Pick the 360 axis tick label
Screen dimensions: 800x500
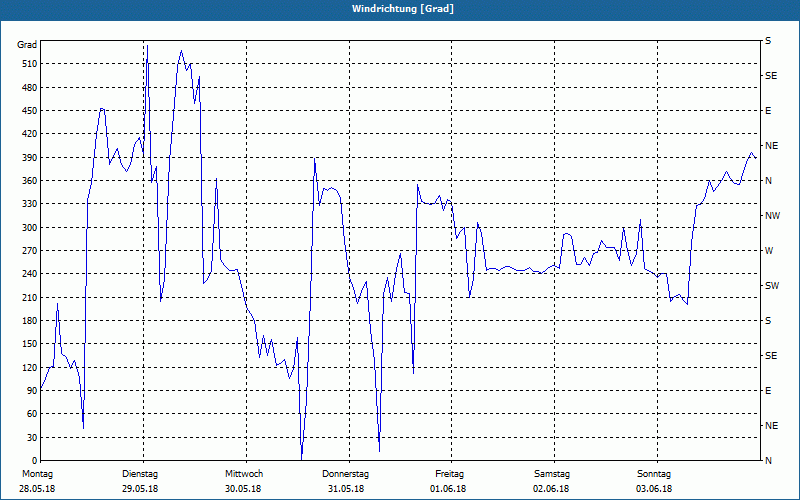(30, 181)
